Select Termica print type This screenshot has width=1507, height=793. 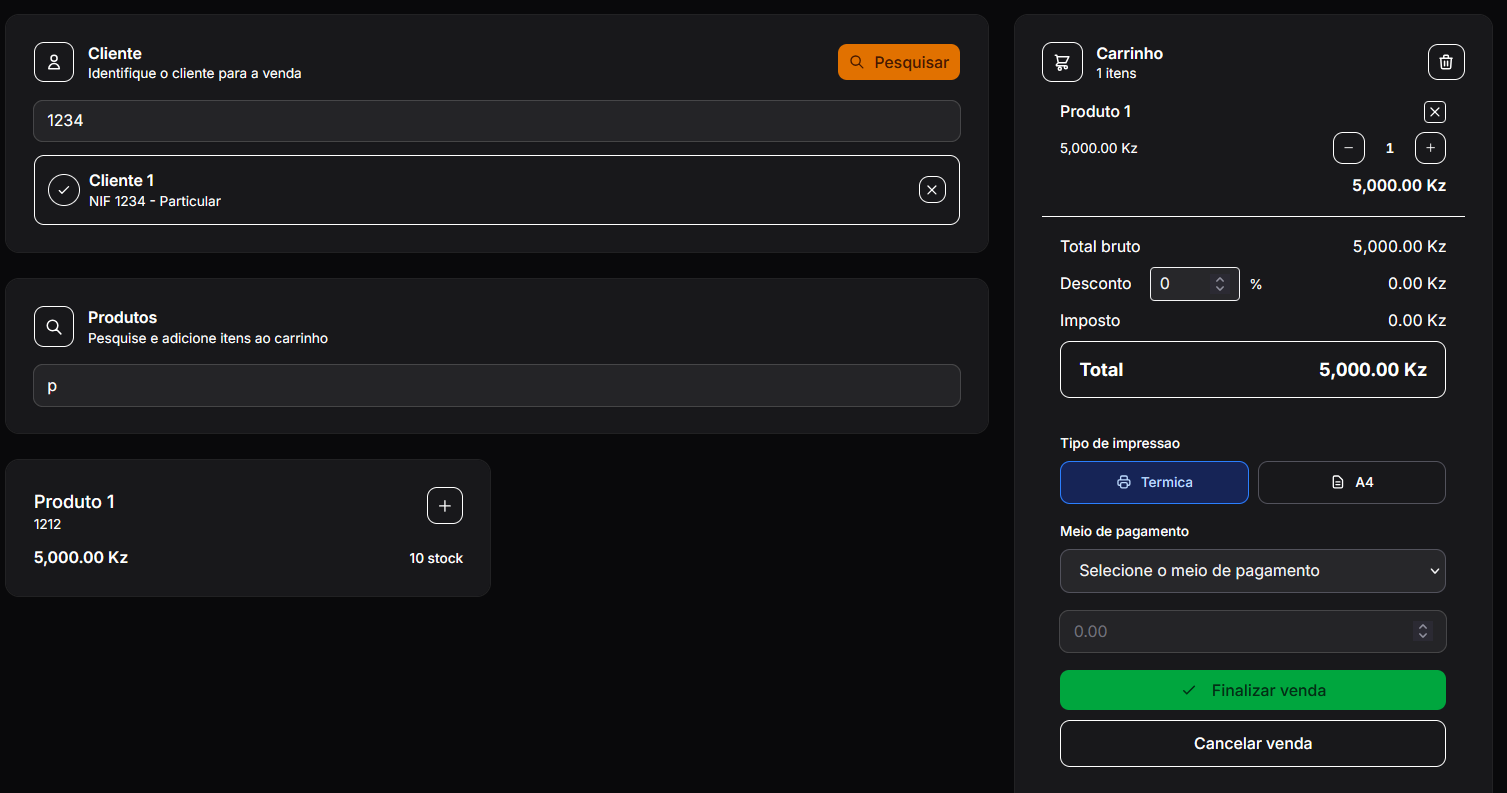point(1154,482)
